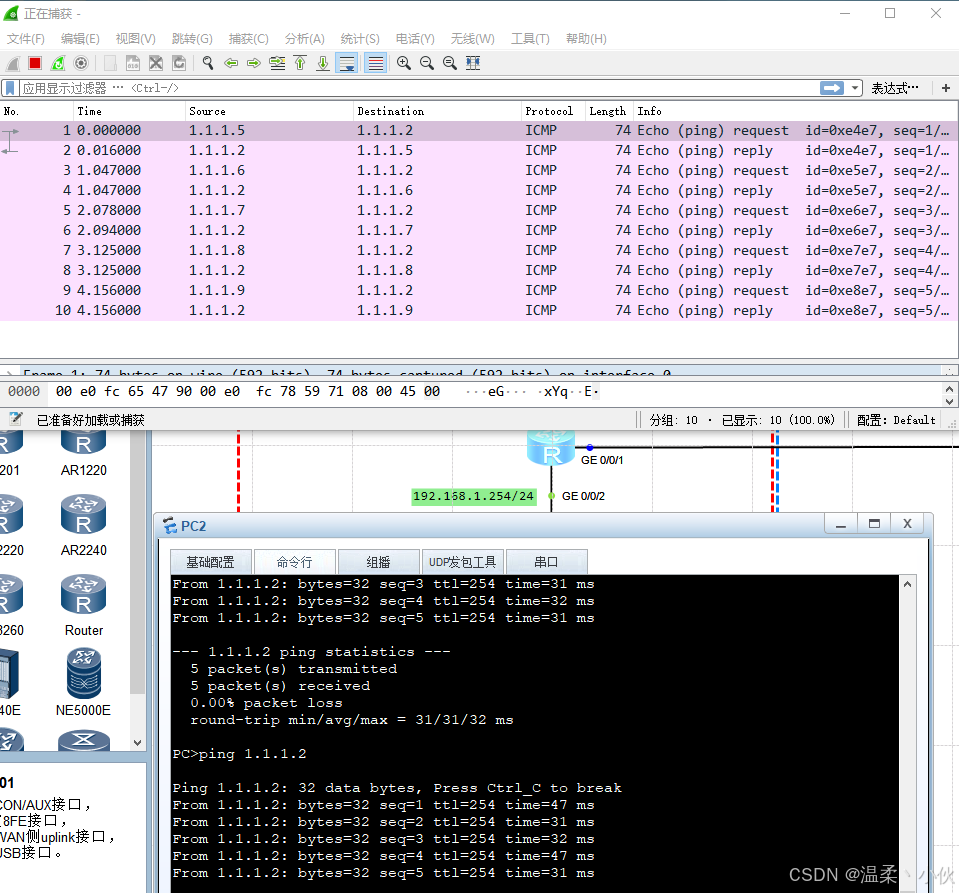959x893 pixels.
Task: Zoom out the packet text
Action: coord(427,63)
